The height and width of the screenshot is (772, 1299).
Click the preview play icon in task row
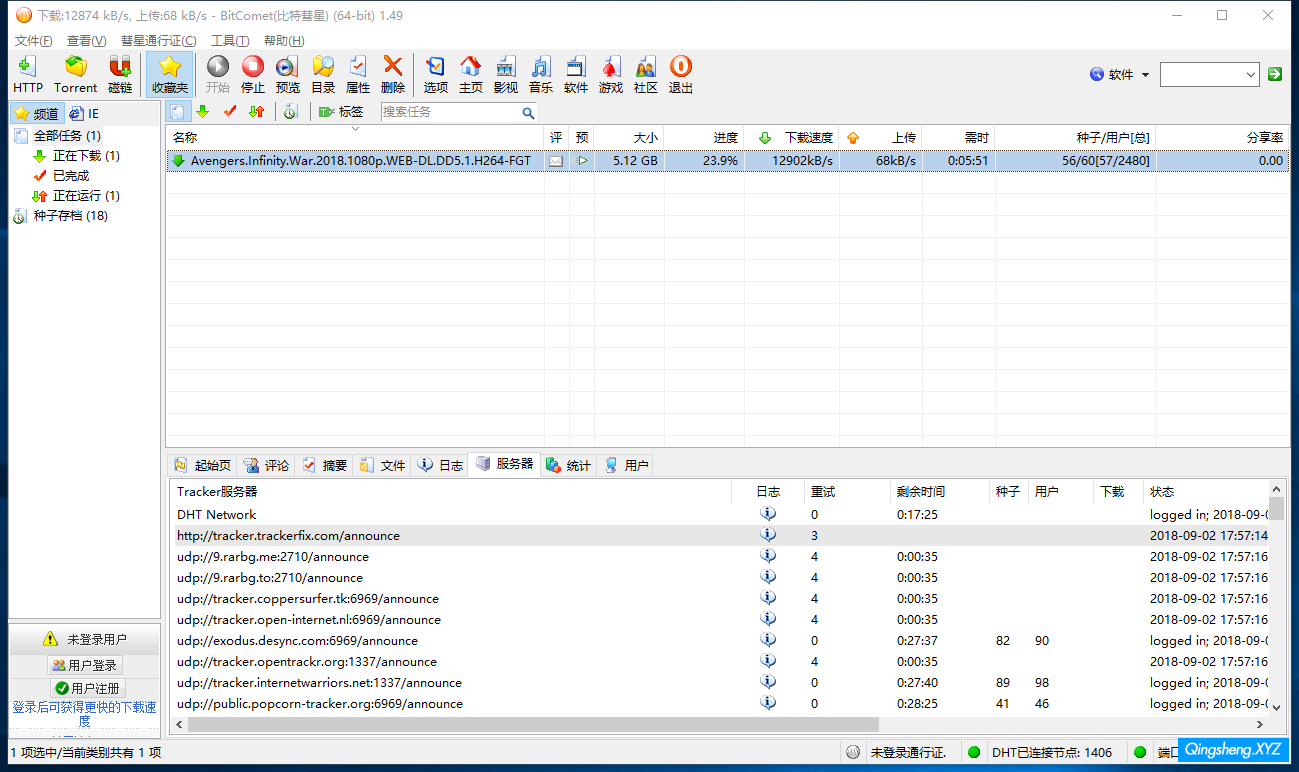pyautogui.click(x=582, y=160)
